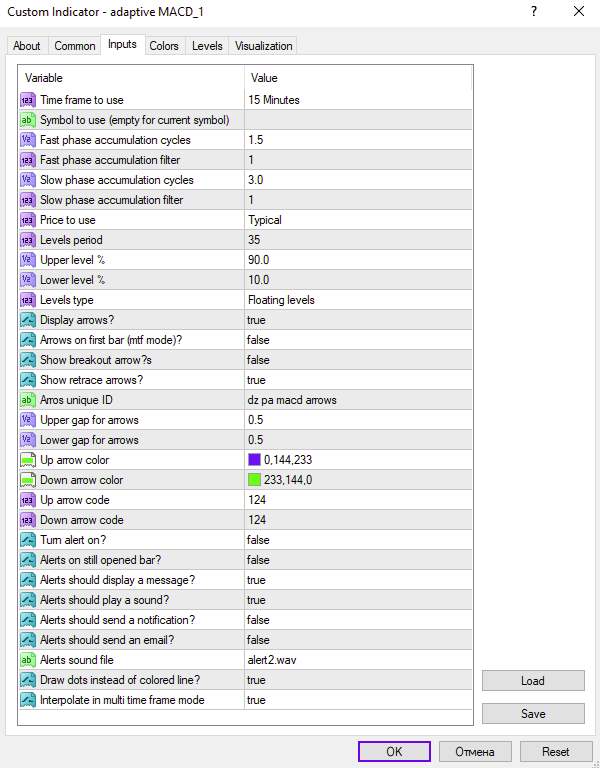Viewport: 600px width, 768px height.
Task: Click the green Down arrow color swatch
Action: pyautogui.click(x=254, y=480)
